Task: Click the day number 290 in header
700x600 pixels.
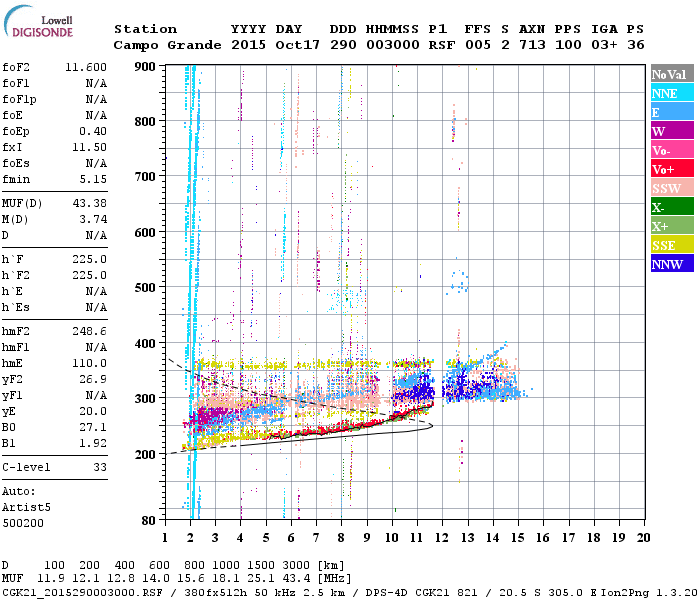Action: [343, 45]
